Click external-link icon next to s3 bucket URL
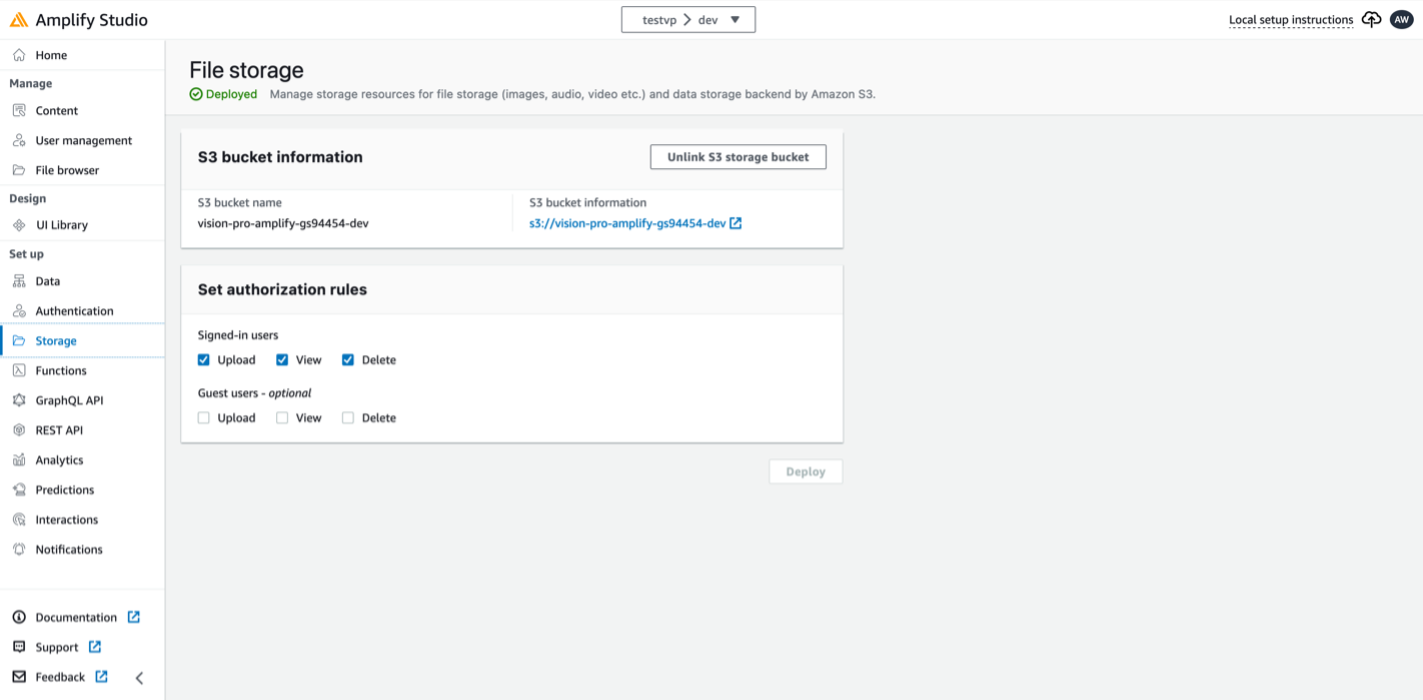This screenshot has height=700, width=1423. click(736, 223)
